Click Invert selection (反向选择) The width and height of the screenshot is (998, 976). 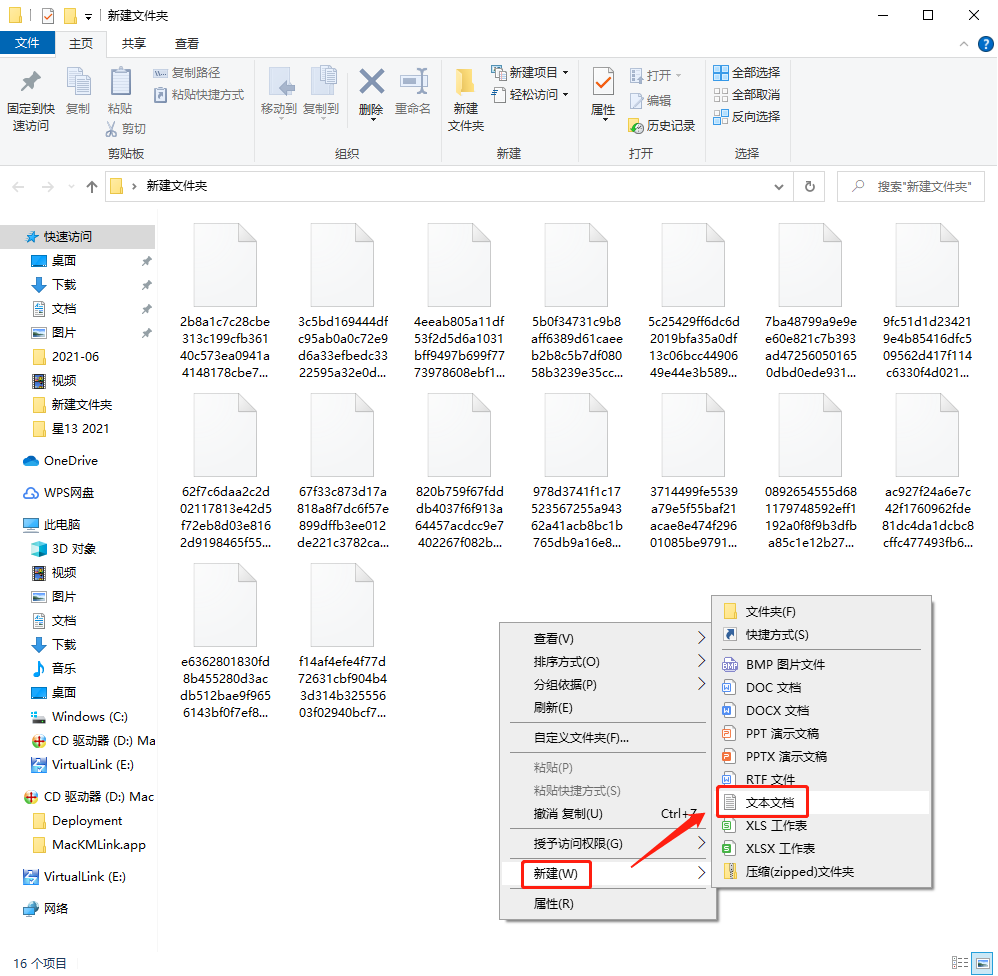click(747, 117)
